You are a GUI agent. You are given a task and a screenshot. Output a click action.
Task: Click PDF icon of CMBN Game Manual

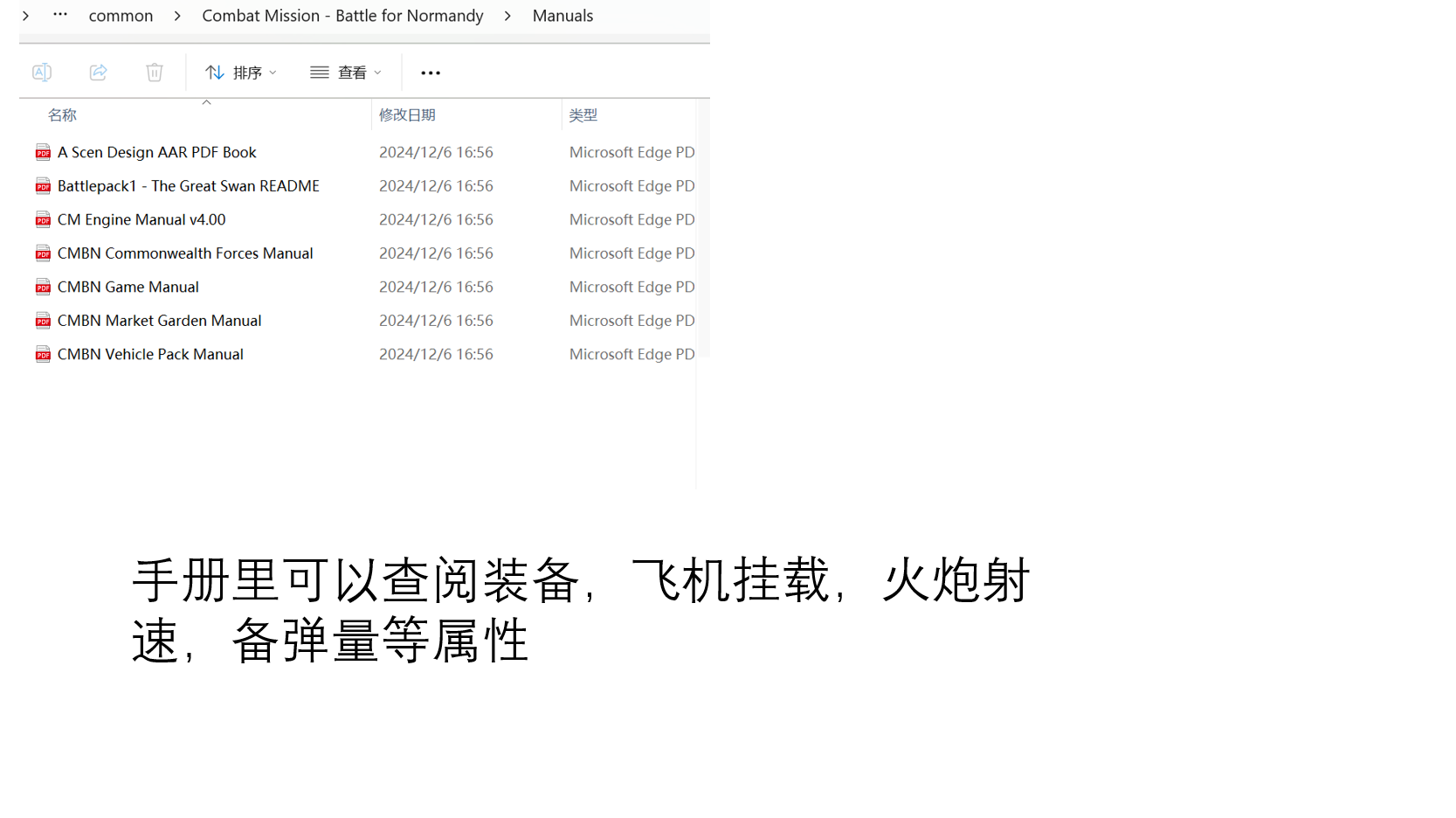pos(43,288)
